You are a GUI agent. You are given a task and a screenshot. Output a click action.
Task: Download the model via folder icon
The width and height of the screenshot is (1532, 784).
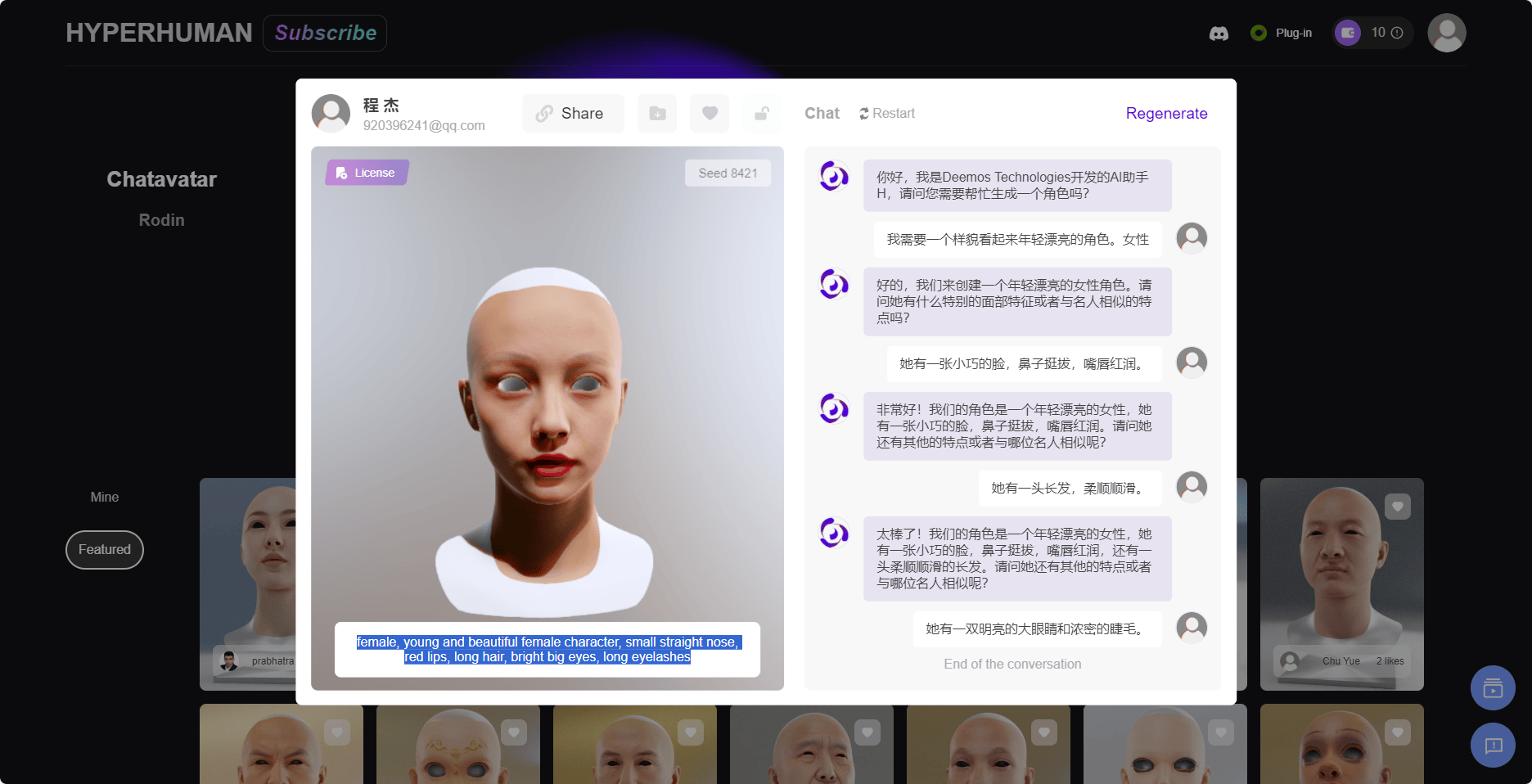click(657, 114)
